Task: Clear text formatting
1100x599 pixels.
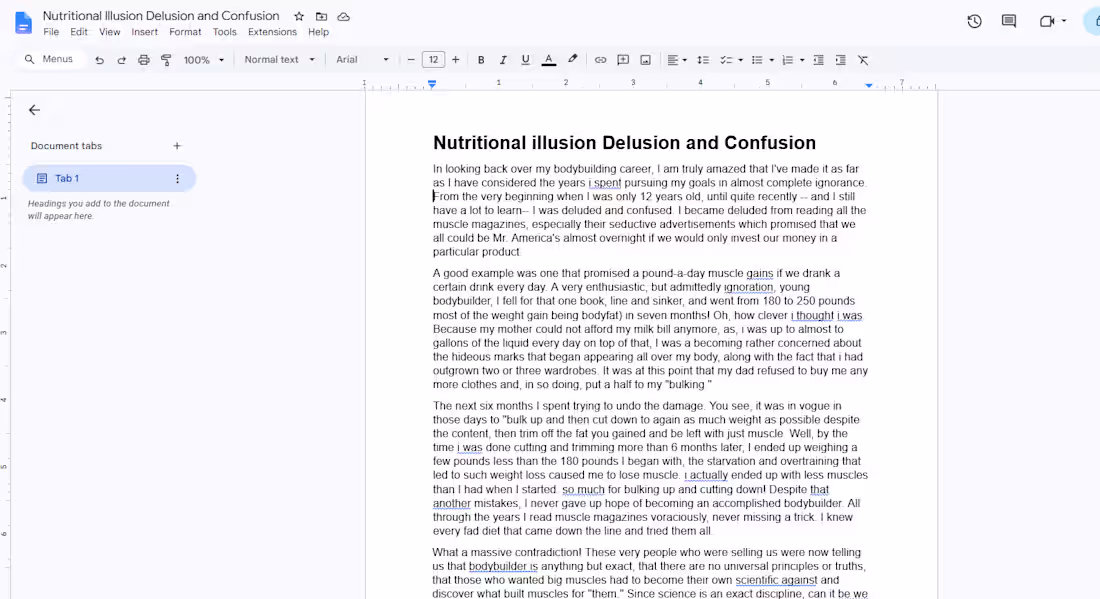Action: click(864, 60)
